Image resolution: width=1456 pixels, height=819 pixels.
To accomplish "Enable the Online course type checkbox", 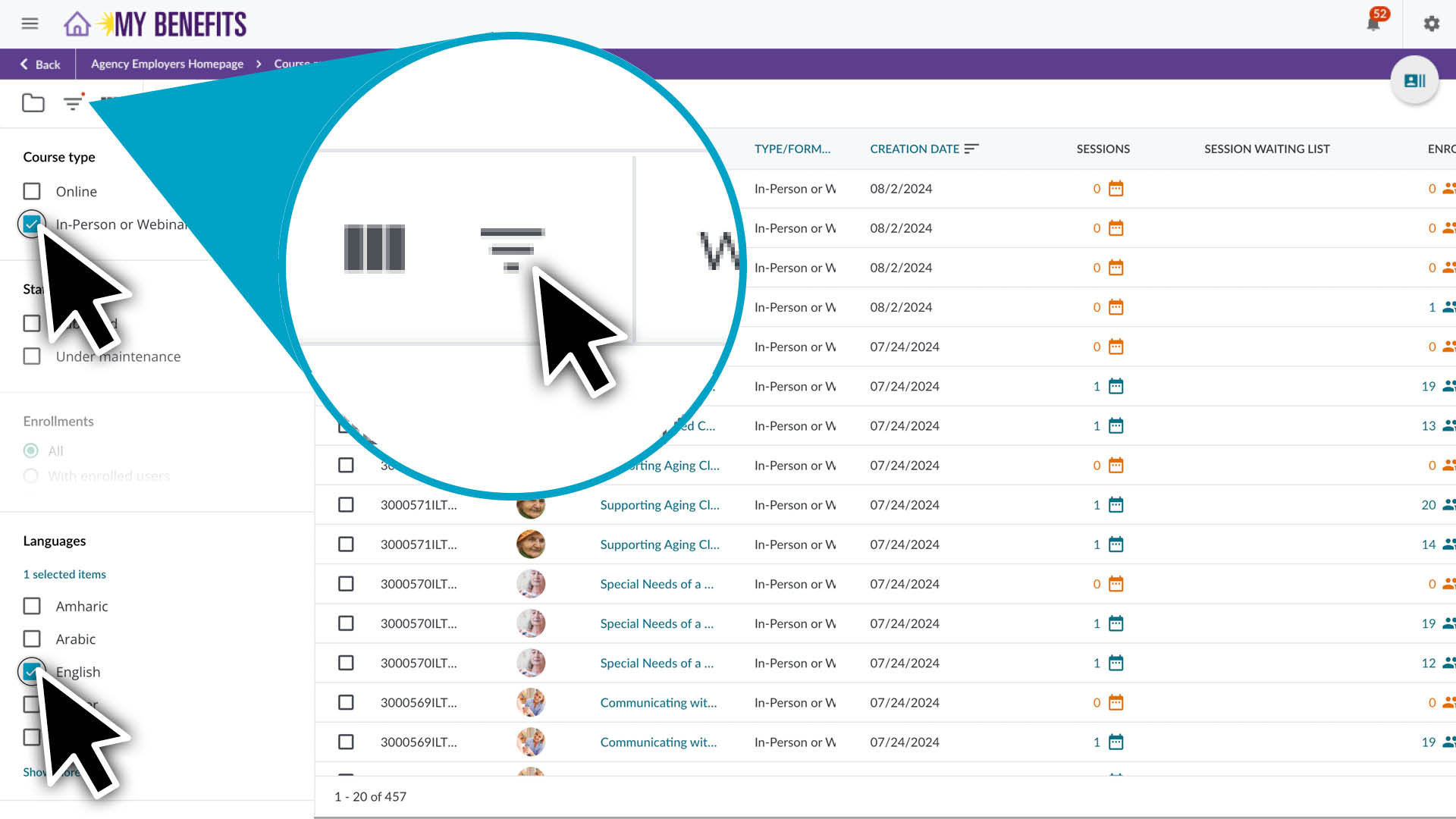I will [x=31, y=191].
